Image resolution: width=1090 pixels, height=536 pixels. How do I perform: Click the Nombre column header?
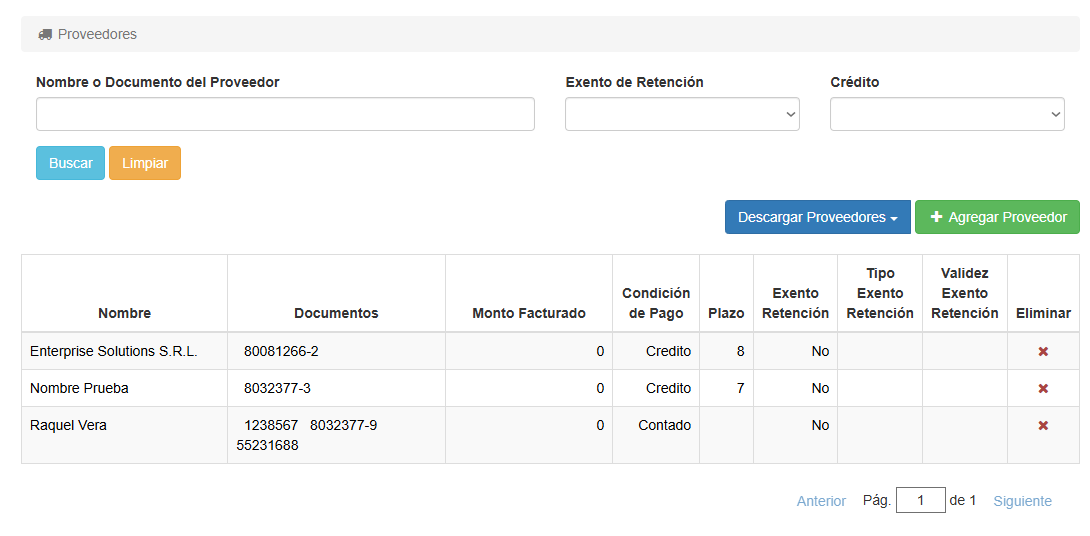tap(124, 313)
